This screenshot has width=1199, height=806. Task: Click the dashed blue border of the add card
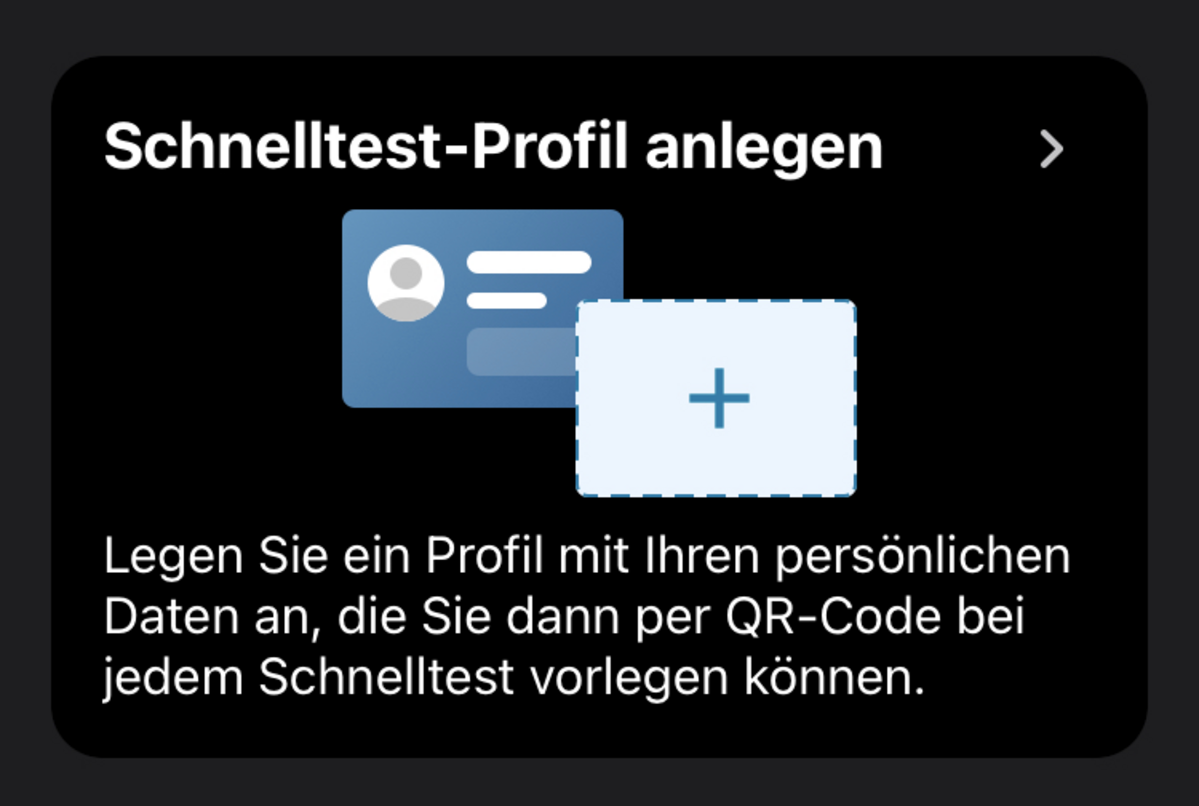(716, 301)
